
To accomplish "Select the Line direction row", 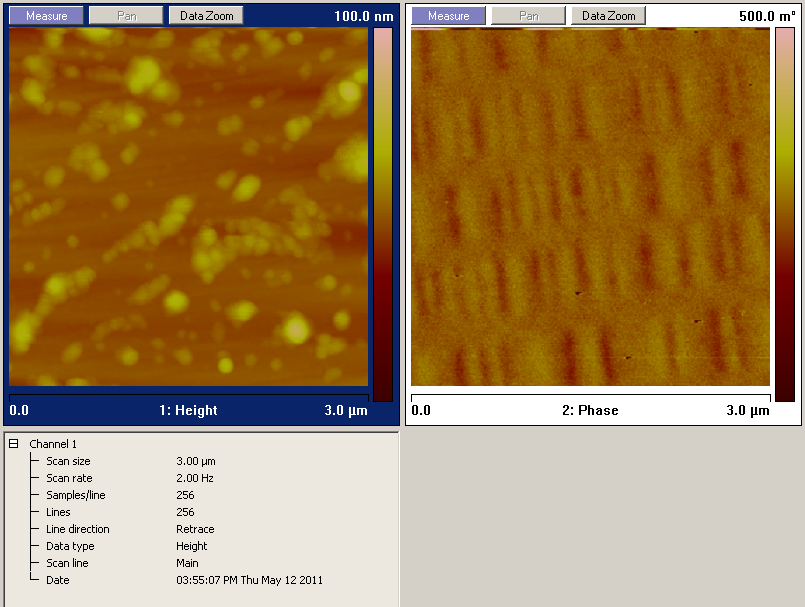I will [130, 529].
